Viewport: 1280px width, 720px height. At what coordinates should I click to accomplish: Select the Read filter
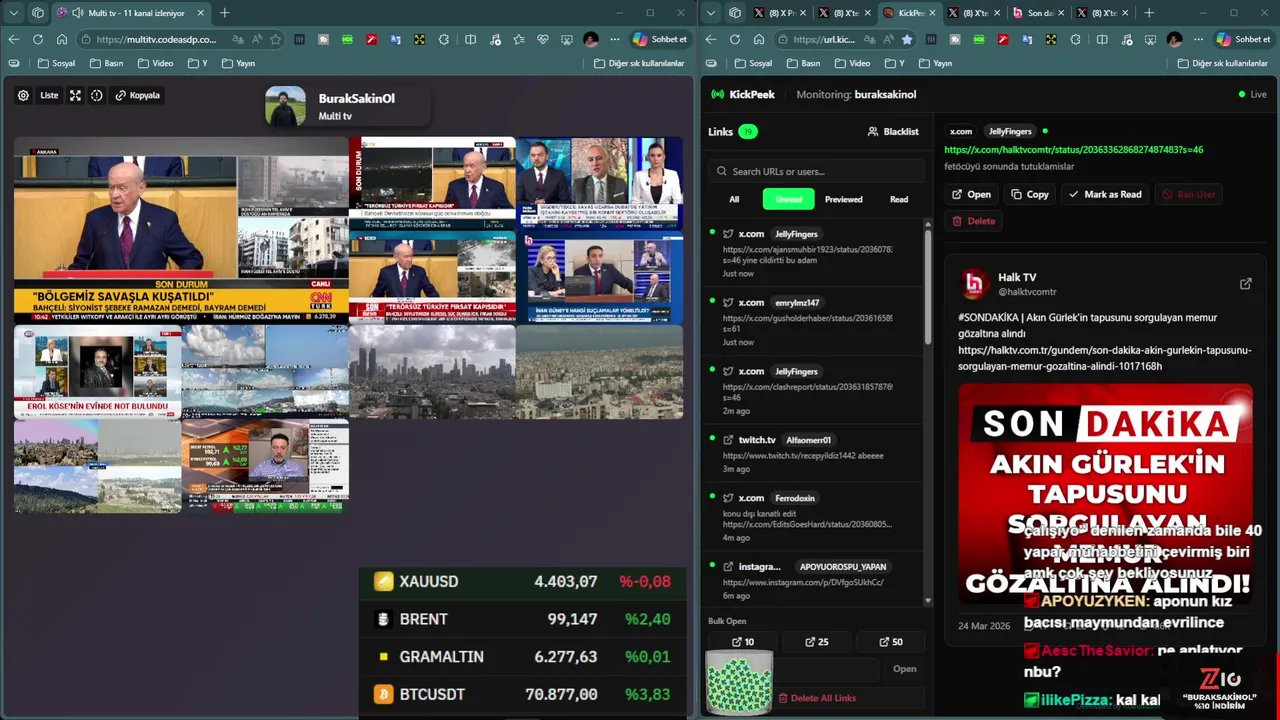(x=899, y=199)
